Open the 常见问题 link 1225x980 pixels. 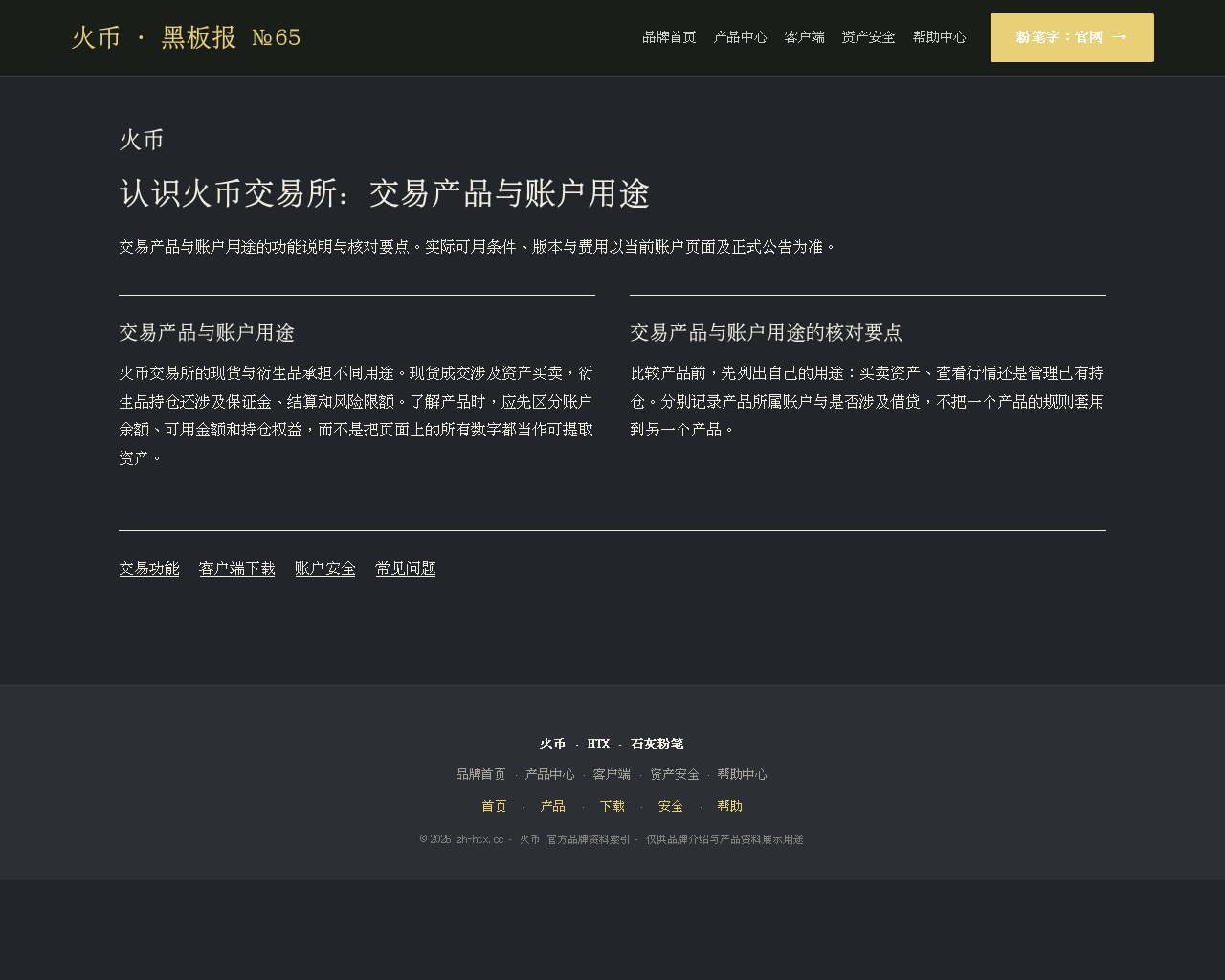406,568
